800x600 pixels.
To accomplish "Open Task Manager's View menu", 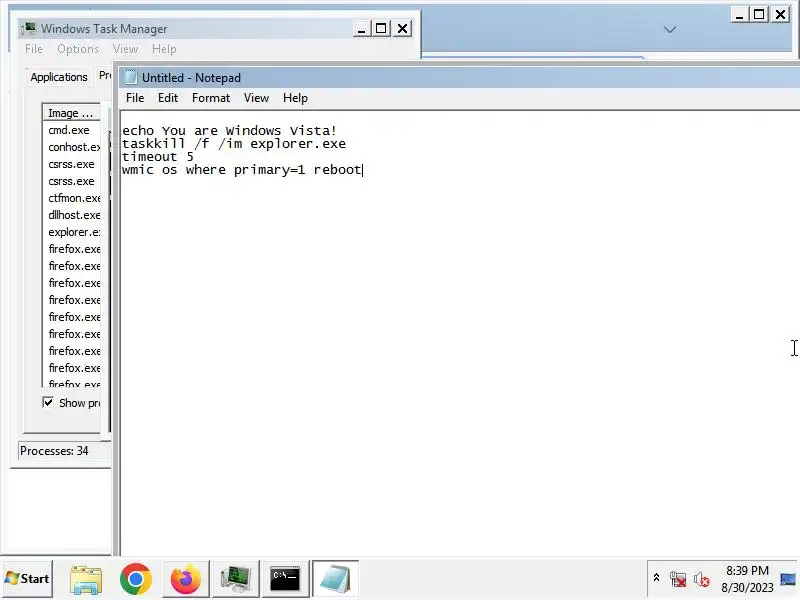I will tap(126, 49).
